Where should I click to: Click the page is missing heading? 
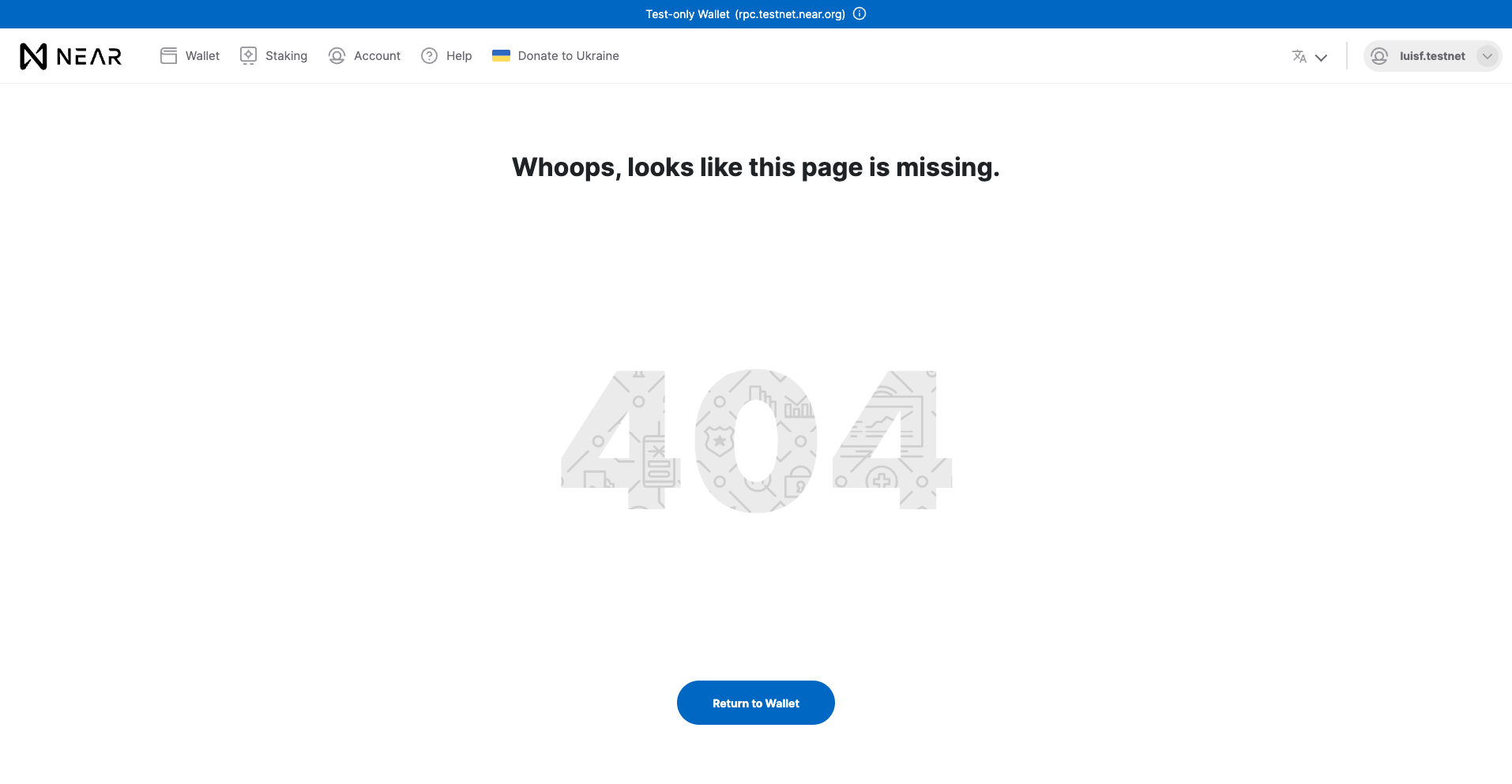coord(756,167)
